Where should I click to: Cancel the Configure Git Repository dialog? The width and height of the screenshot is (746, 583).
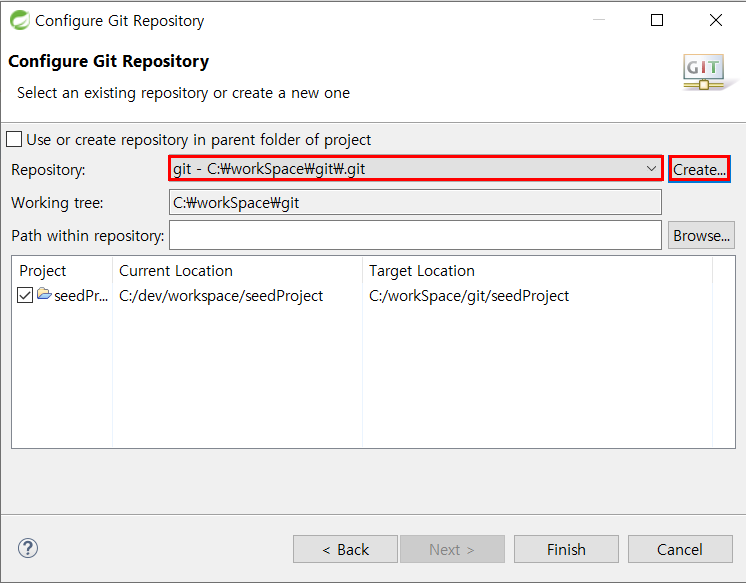click(x=680, y=549)
